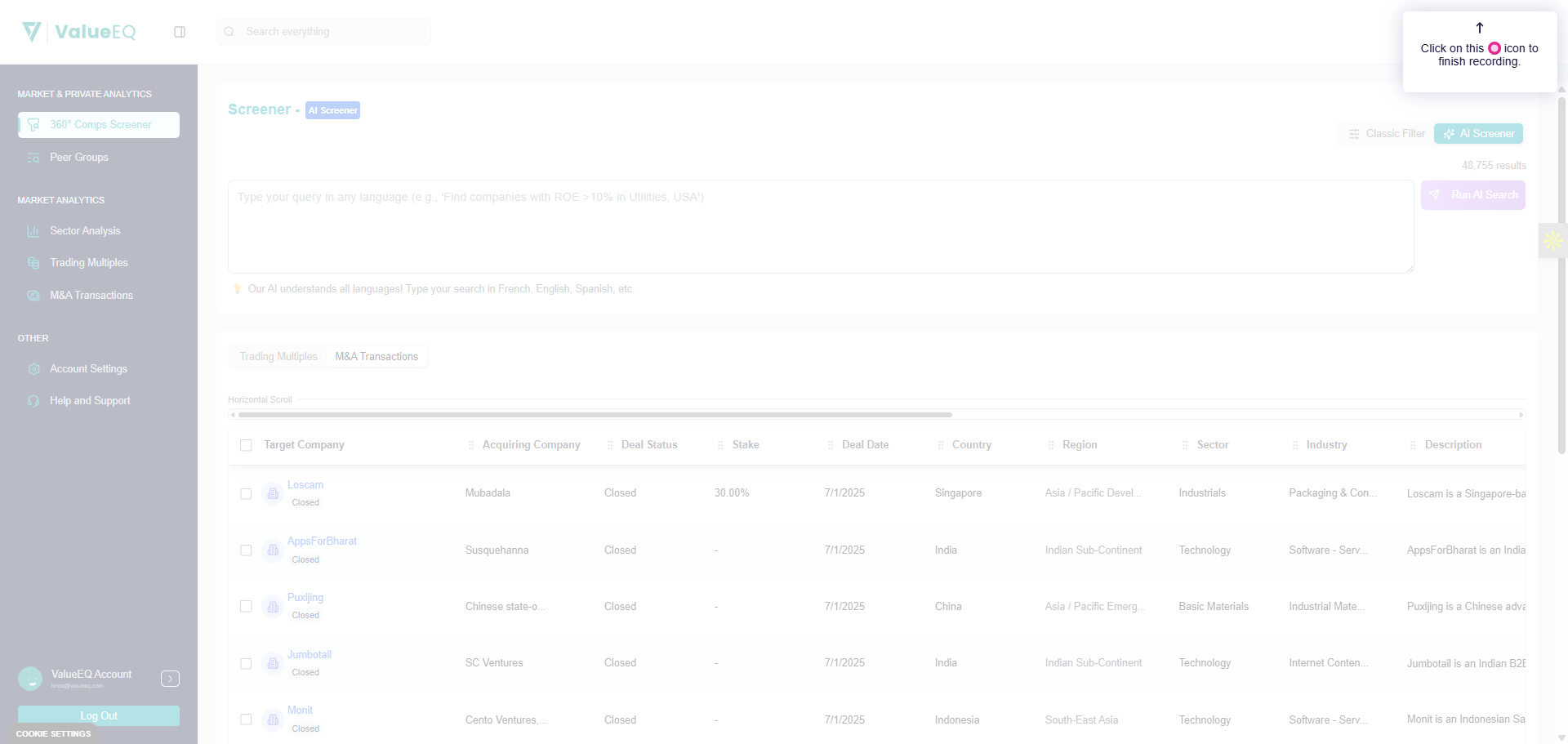Open Cookie Settings

pos(54,733)
